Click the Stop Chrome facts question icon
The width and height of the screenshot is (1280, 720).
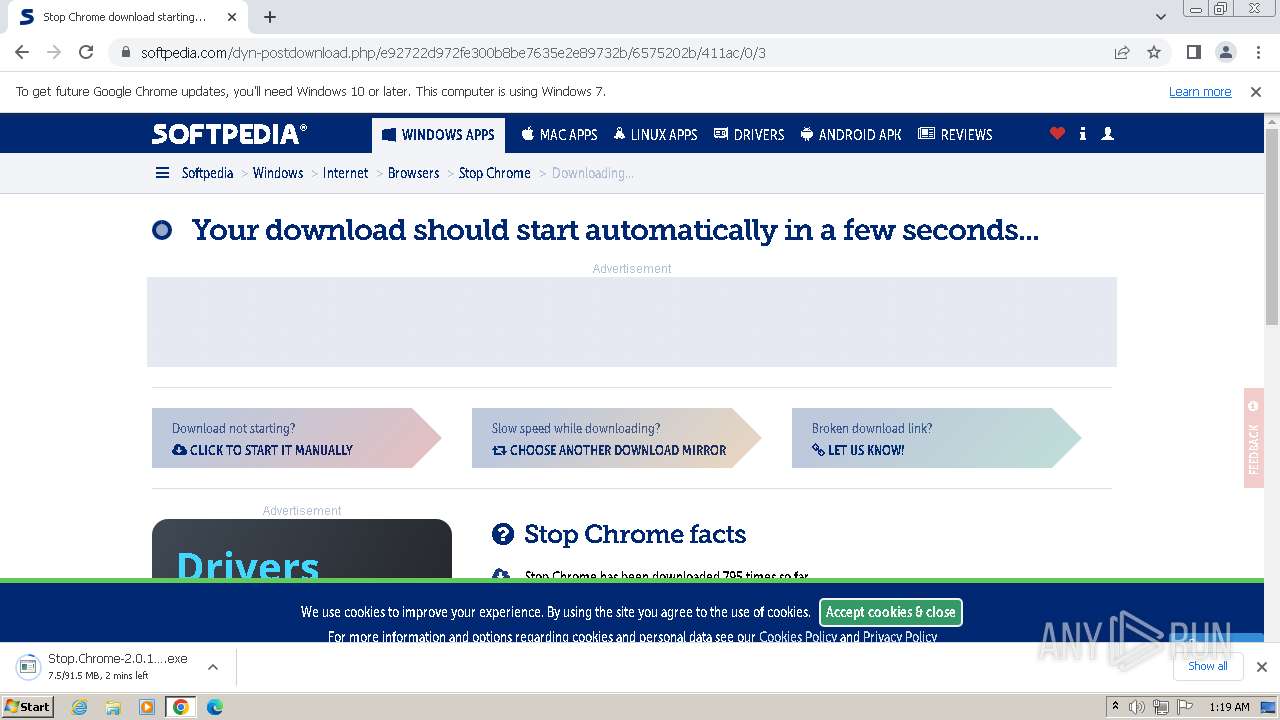tap(503, 535)
